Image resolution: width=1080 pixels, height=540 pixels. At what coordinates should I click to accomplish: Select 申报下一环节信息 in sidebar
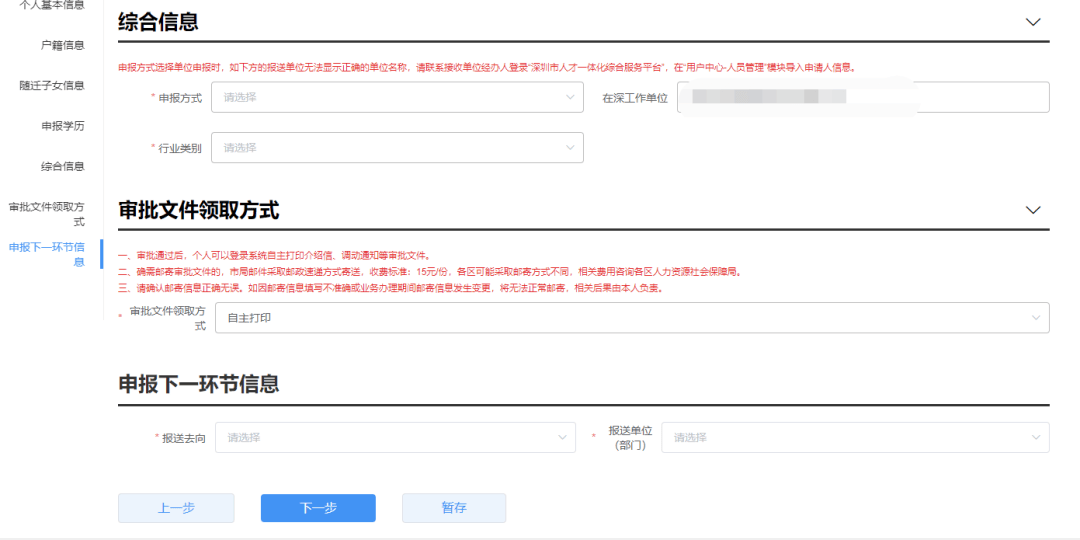(47, 254)
